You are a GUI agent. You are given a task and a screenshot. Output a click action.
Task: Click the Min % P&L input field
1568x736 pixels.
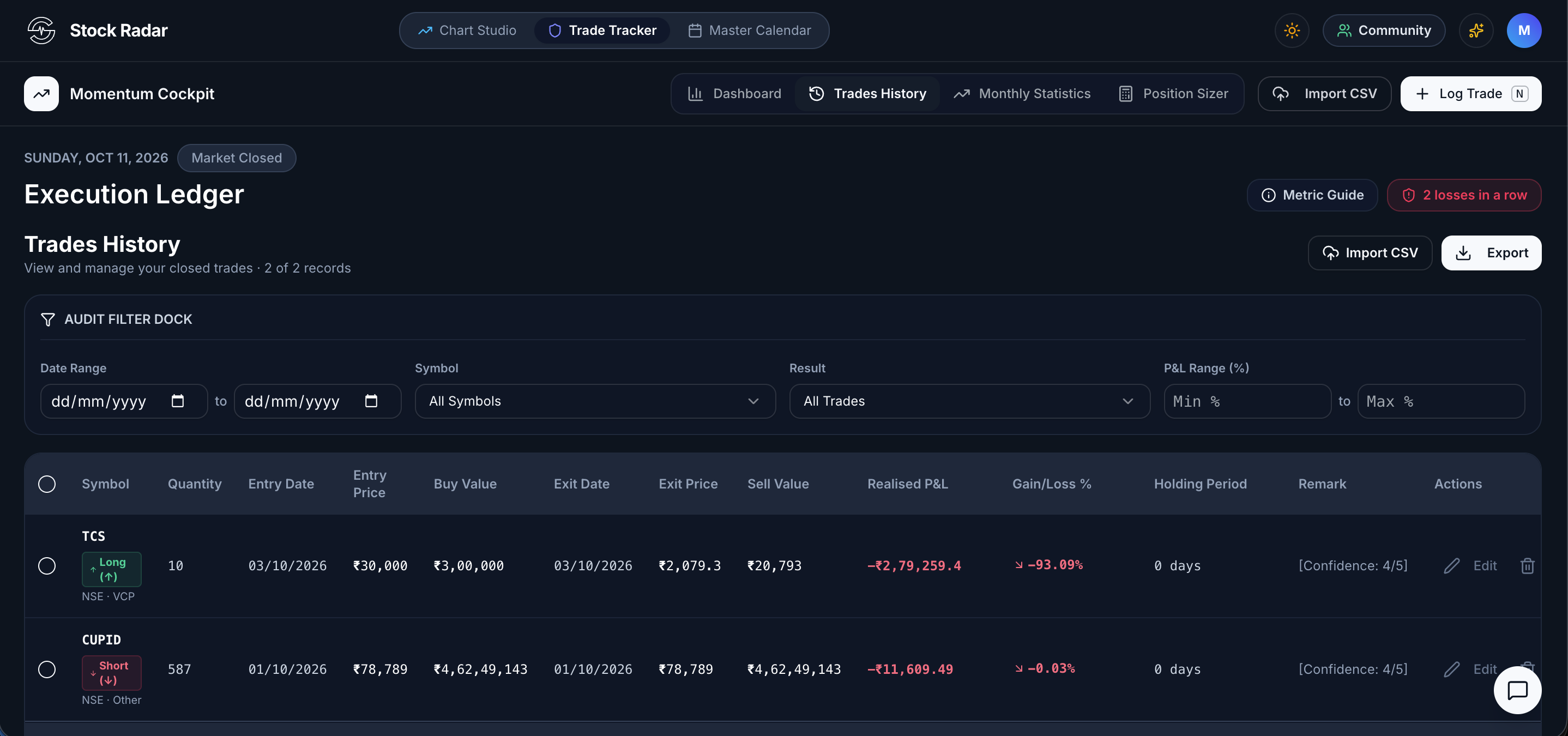[x=1247, y=401]
